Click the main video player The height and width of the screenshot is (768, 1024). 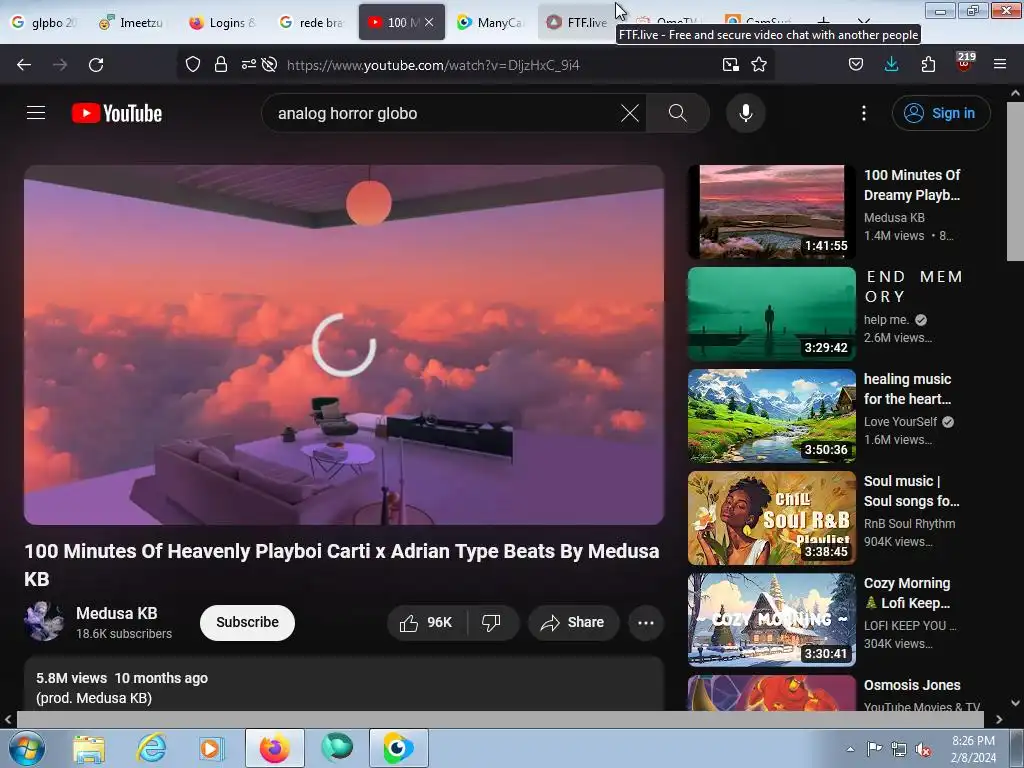click(344, 345)
